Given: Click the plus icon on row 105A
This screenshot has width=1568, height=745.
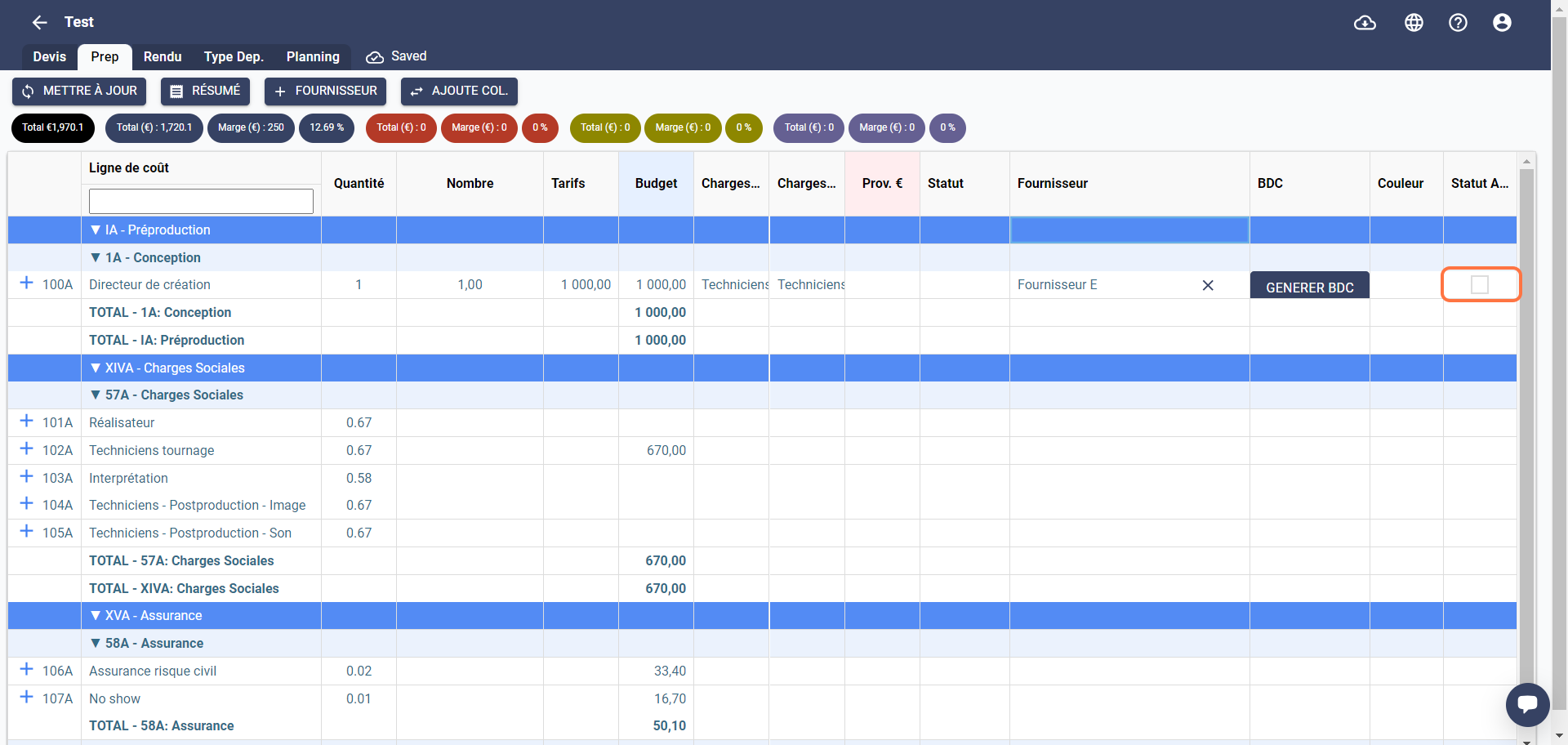Looking at the screenshot, I should pos(26,531).
